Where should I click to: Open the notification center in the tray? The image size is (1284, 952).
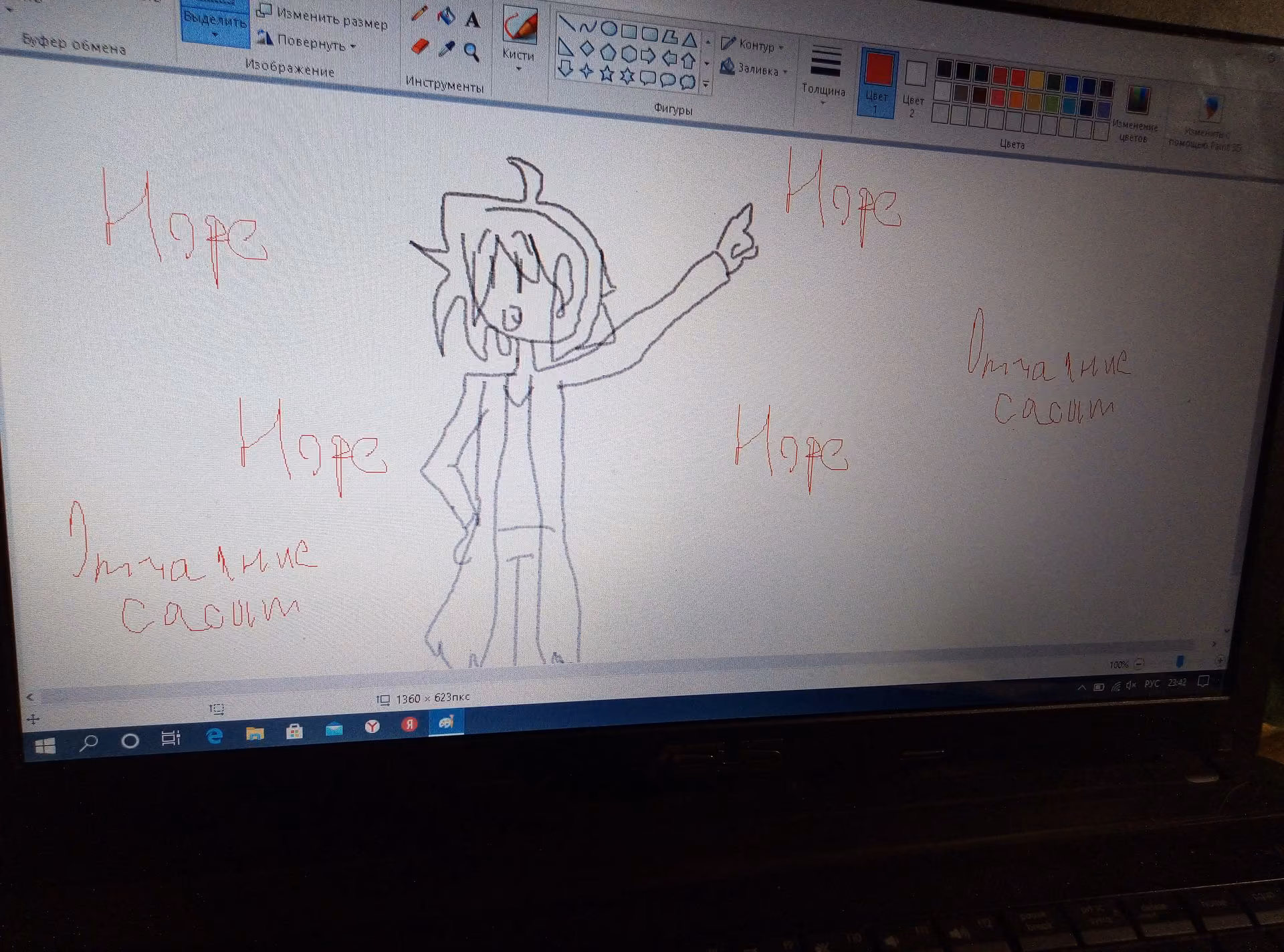(1203, 681)
